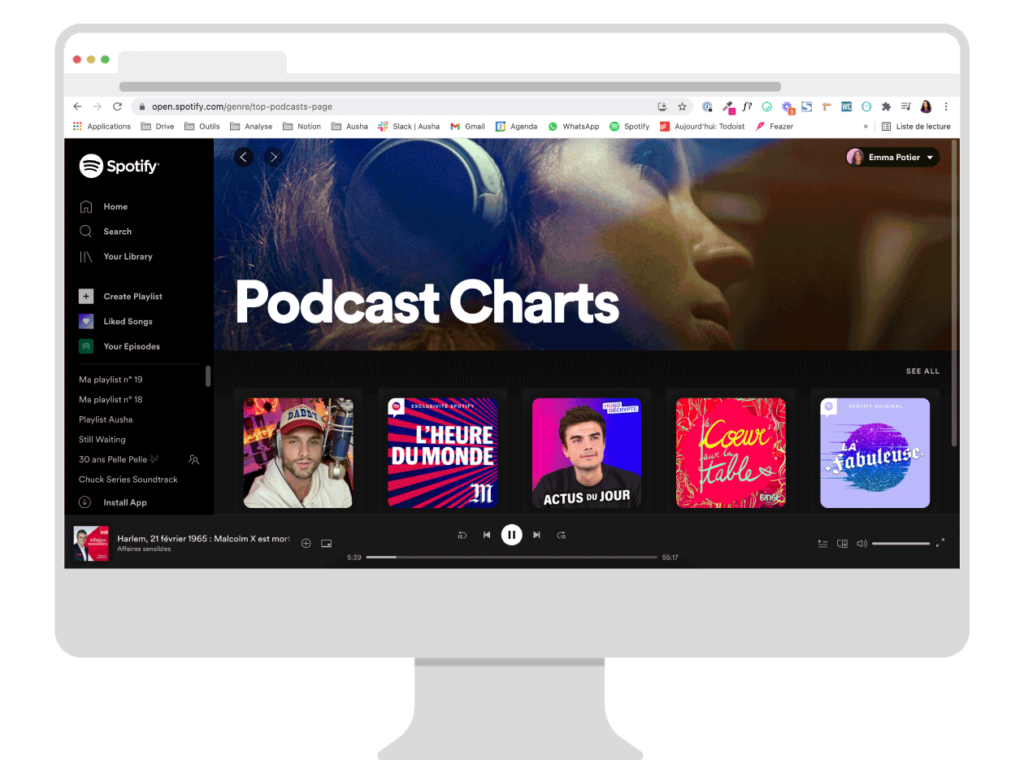The height and width of the screenshot is (760, 1024).
Task: Add current episode to Your Episodes
Action: click(x=306, y=543)
